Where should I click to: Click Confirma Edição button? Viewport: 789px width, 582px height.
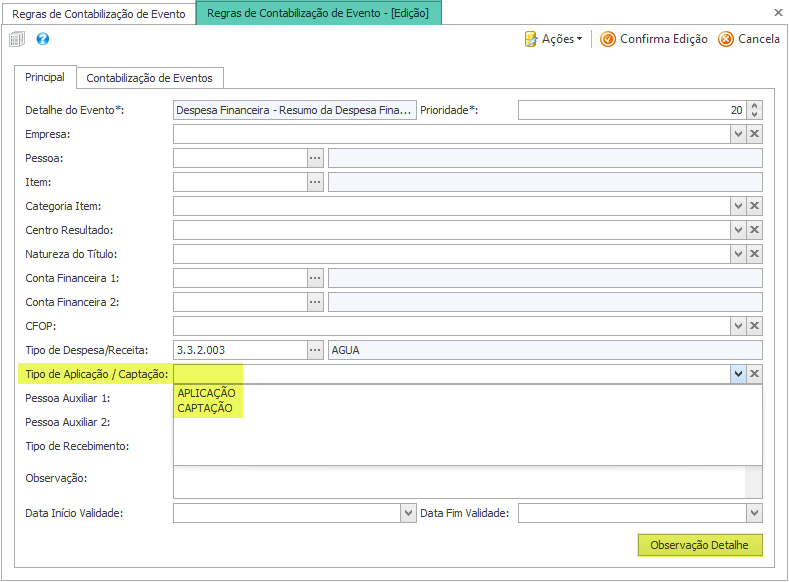point(654,39)
